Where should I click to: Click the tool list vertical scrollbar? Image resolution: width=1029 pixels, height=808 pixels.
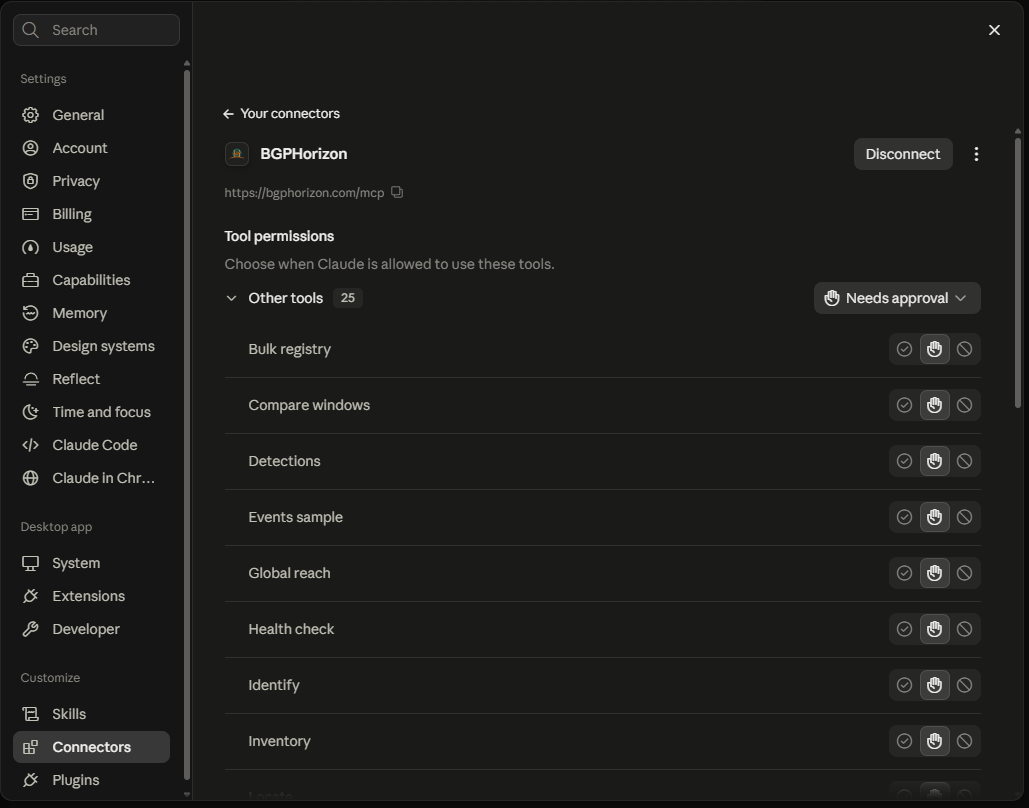1018,272
